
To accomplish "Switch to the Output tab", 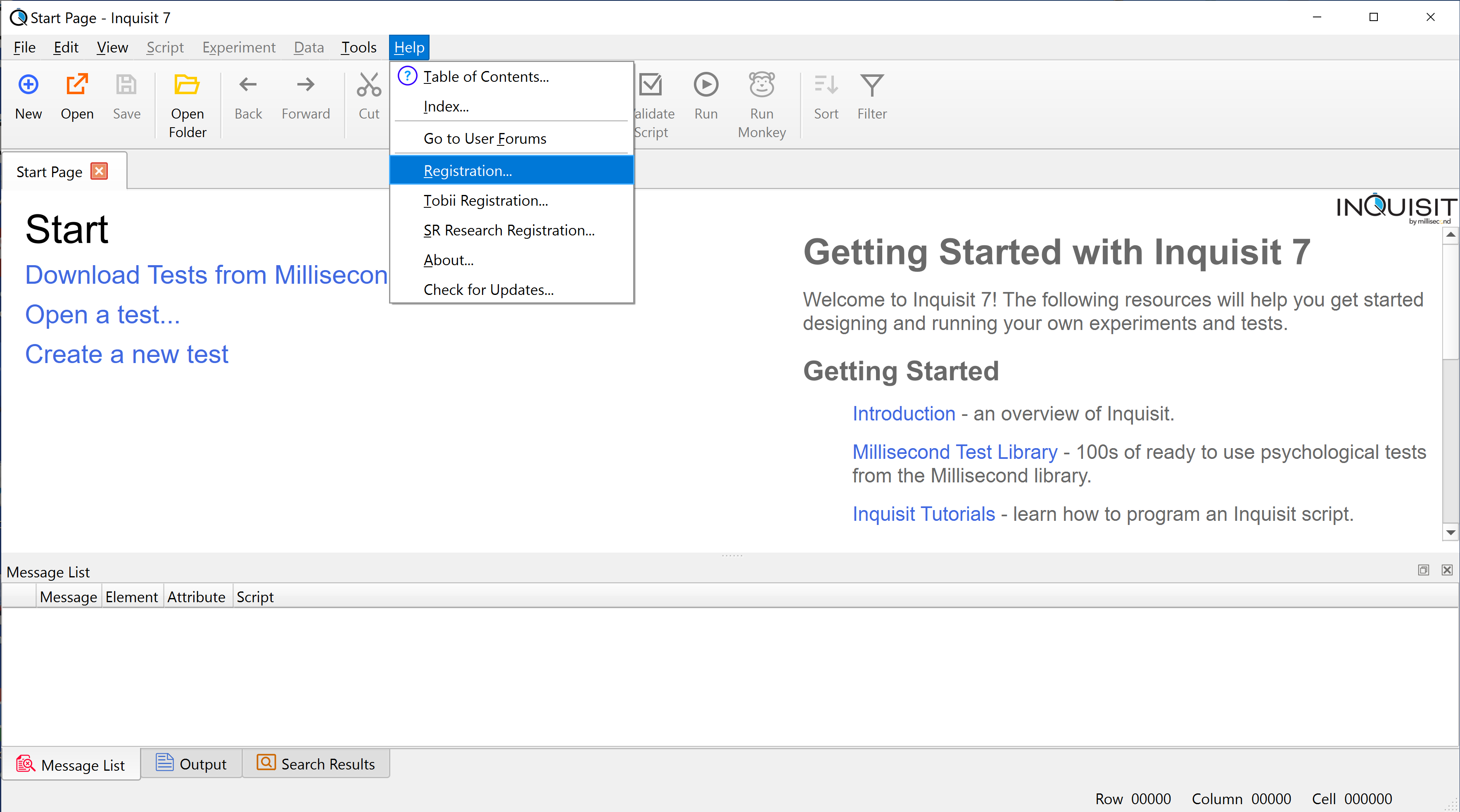I will coord(192,764).
